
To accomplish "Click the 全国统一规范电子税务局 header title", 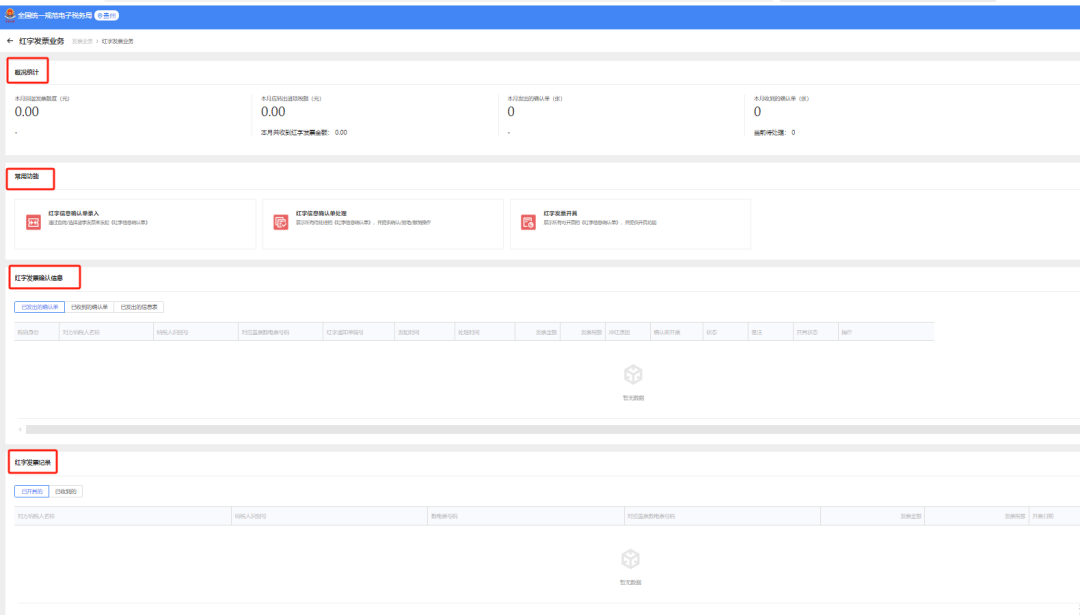I will [54, 15].
